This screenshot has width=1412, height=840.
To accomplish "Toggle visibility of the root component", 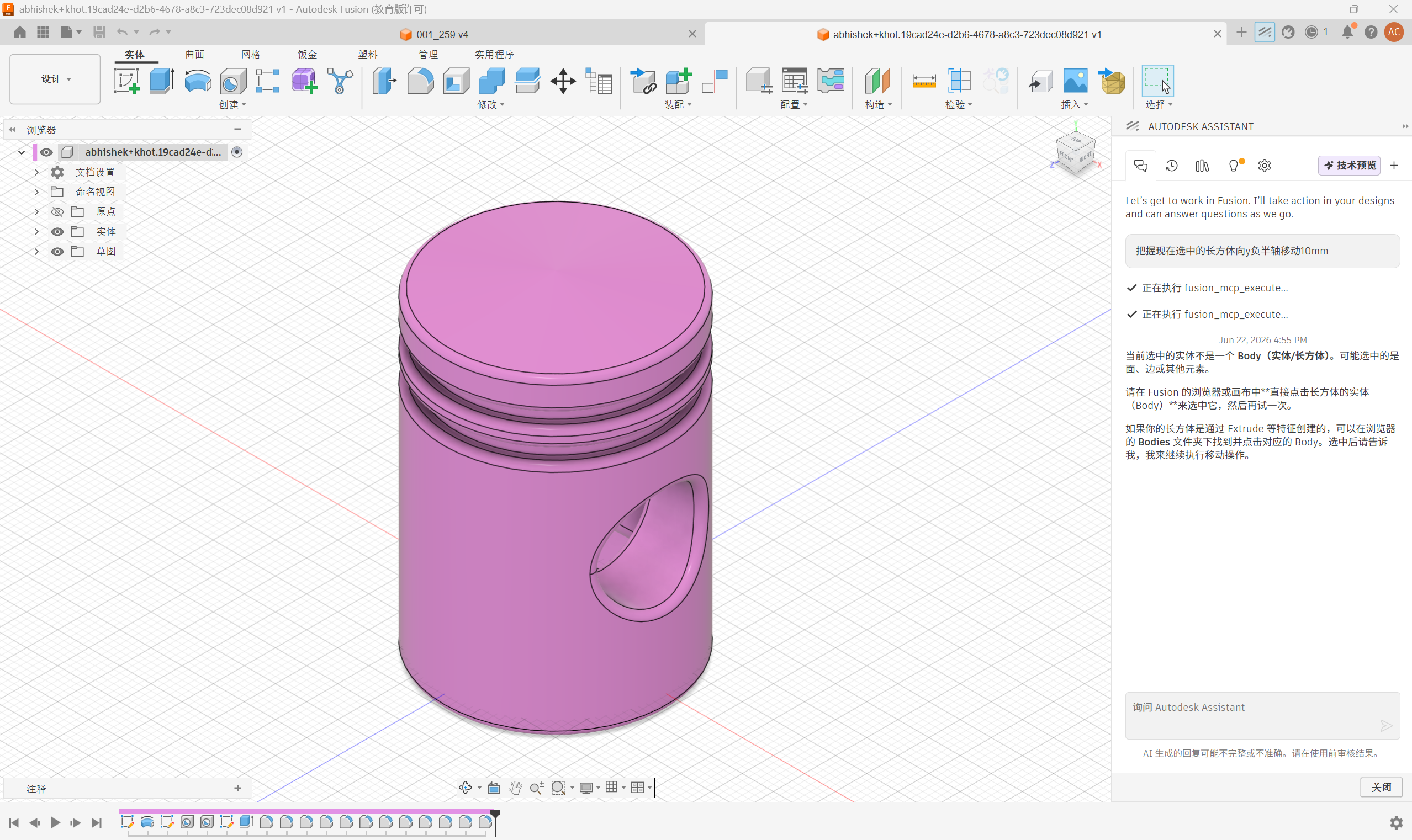I will pos(46,152).
